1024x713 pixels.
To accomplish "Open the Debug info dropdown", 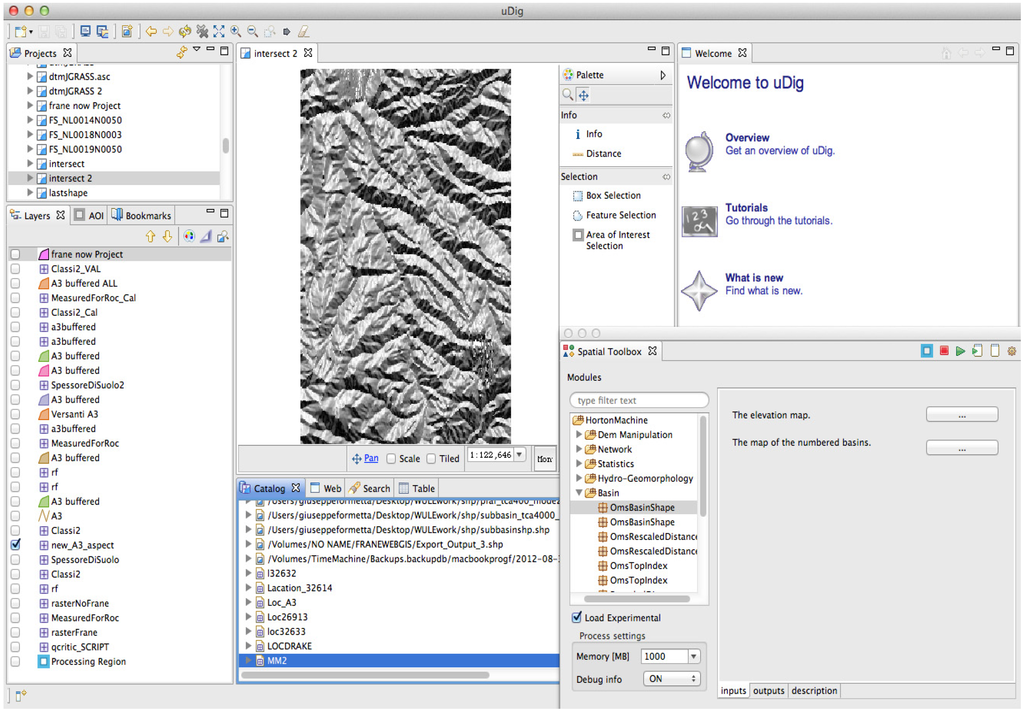I will tap(670, 679).
